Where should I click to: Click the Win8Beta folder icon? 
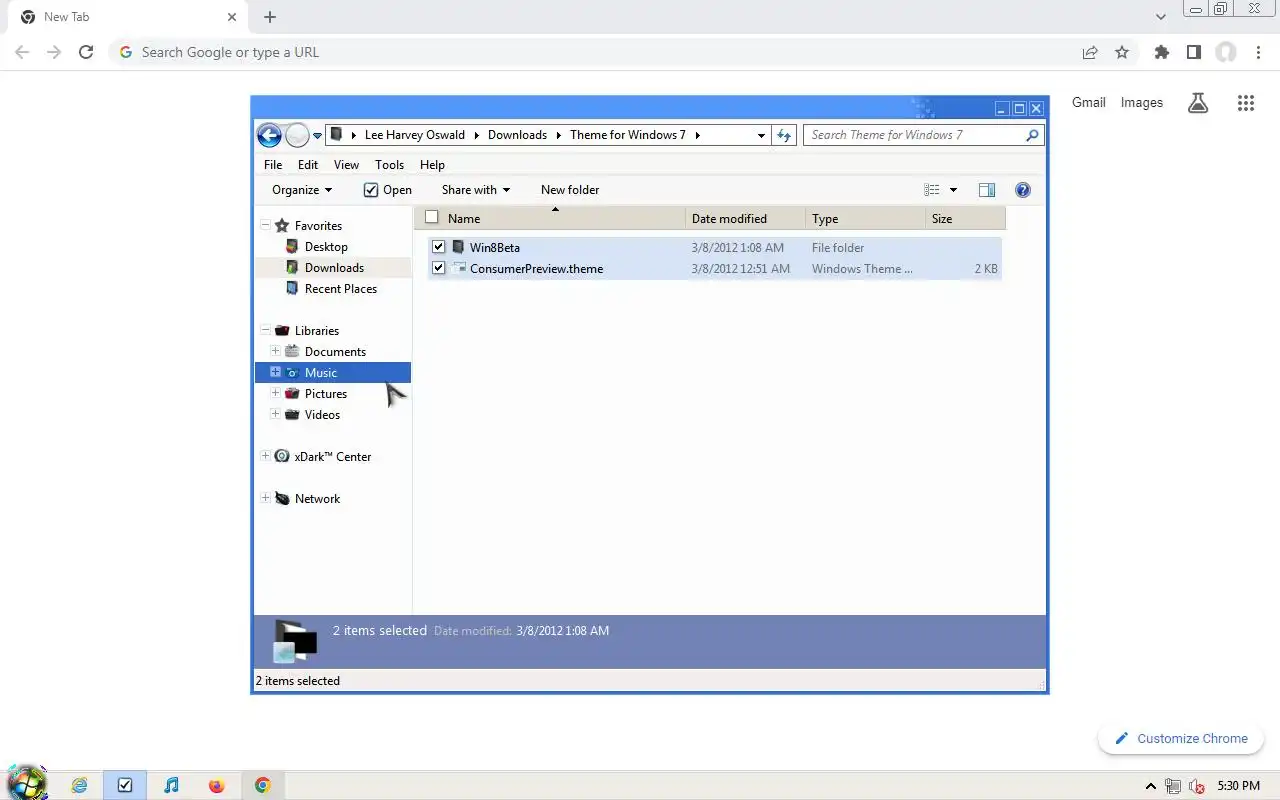[459, 247]
